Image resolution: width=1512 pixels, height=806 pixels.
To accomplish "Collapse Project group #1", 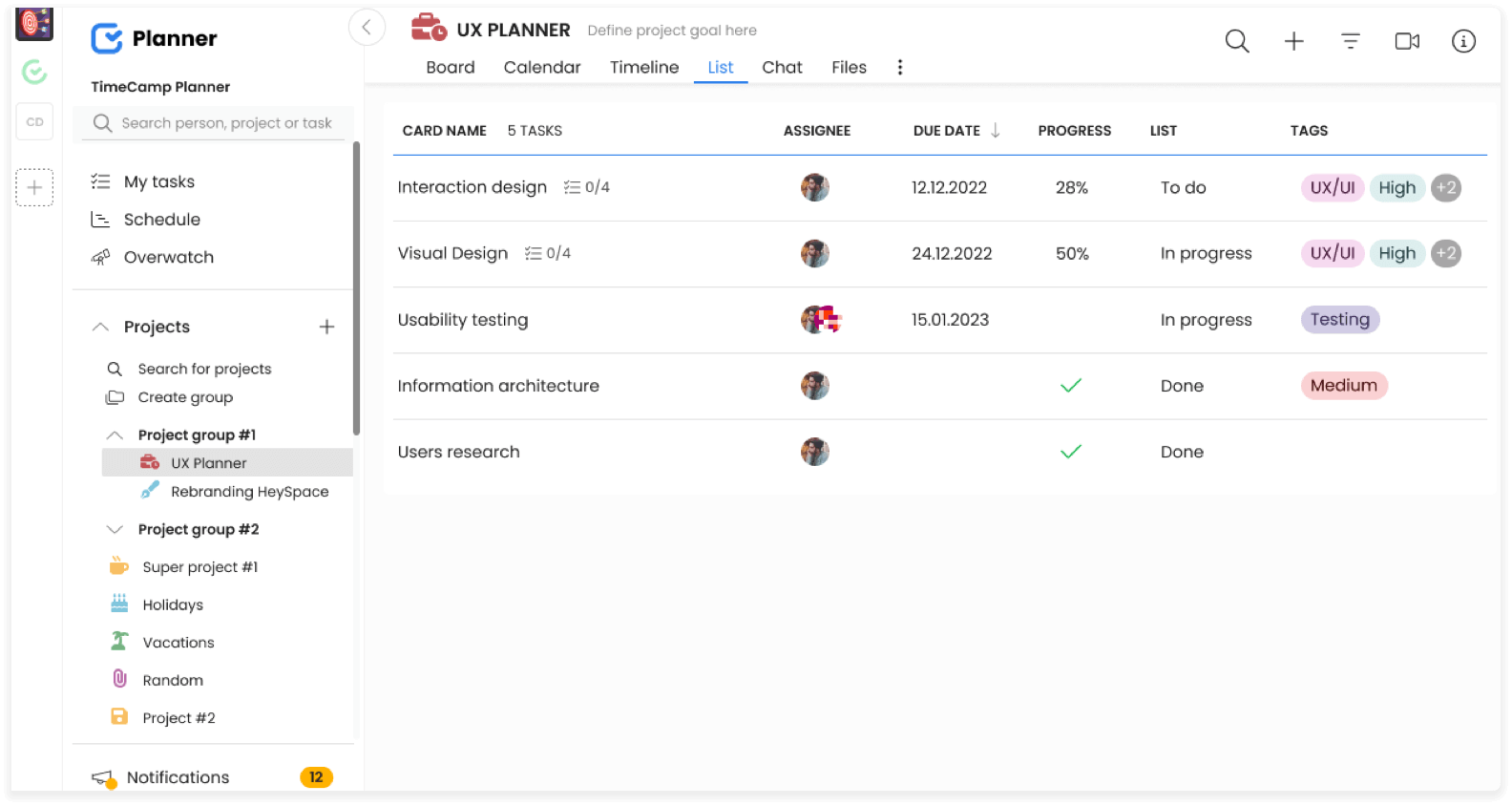I will pyautogui.click(x=115, y=435).
